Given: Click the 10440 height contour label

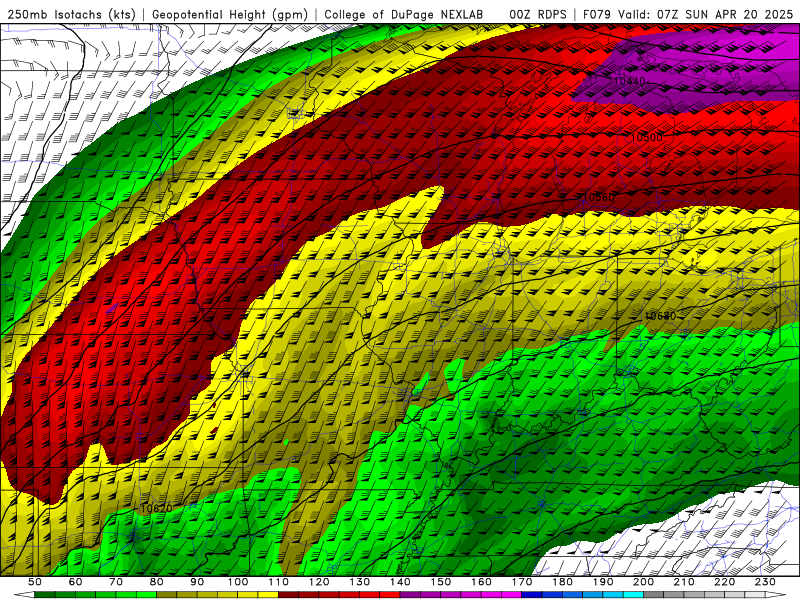Looking at the screenshot, I should 629,81.
